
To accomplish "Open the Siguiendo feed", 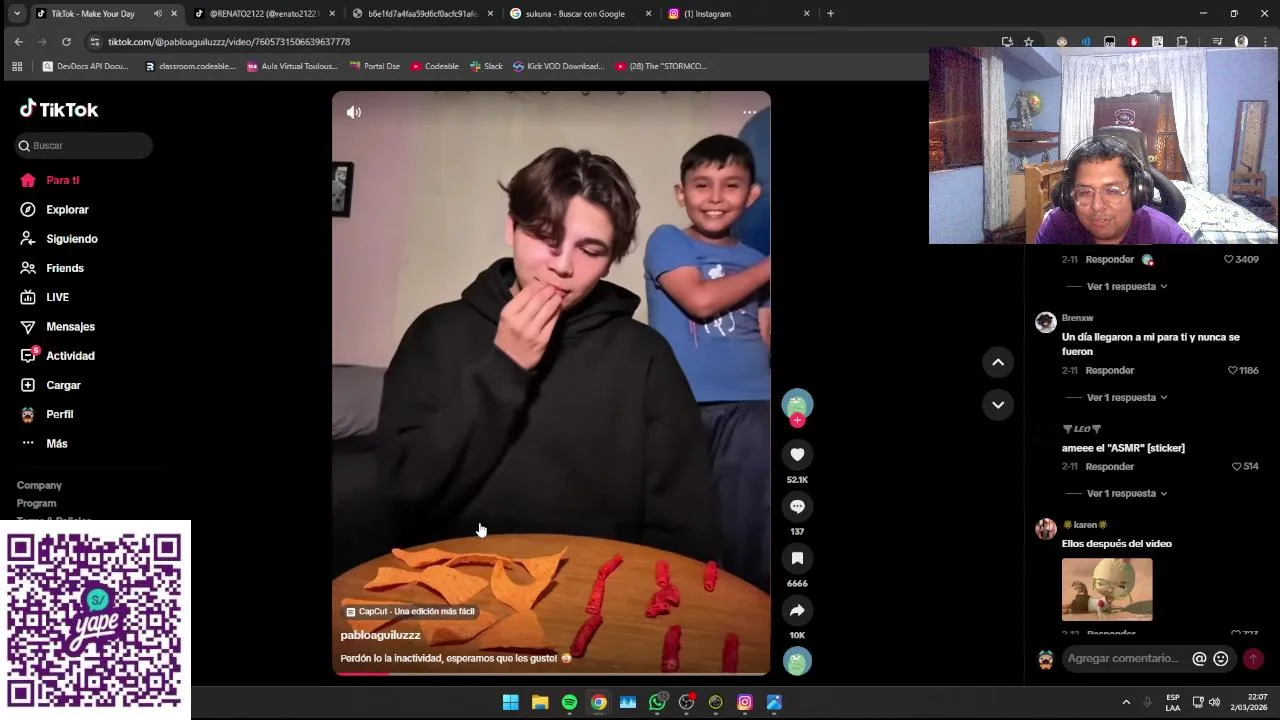I will (x=71, y=239).
